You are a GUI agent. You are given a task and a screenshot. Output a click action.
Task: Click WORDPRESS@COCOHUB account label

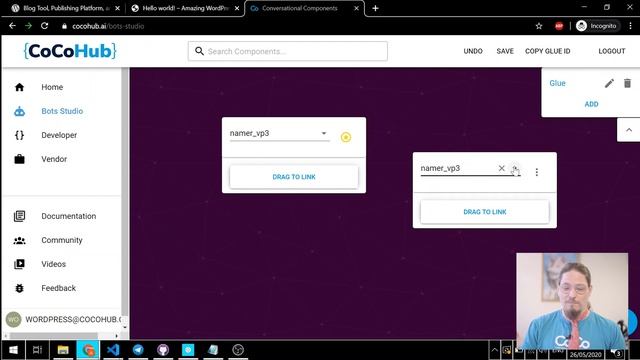(x=73, y=319)
